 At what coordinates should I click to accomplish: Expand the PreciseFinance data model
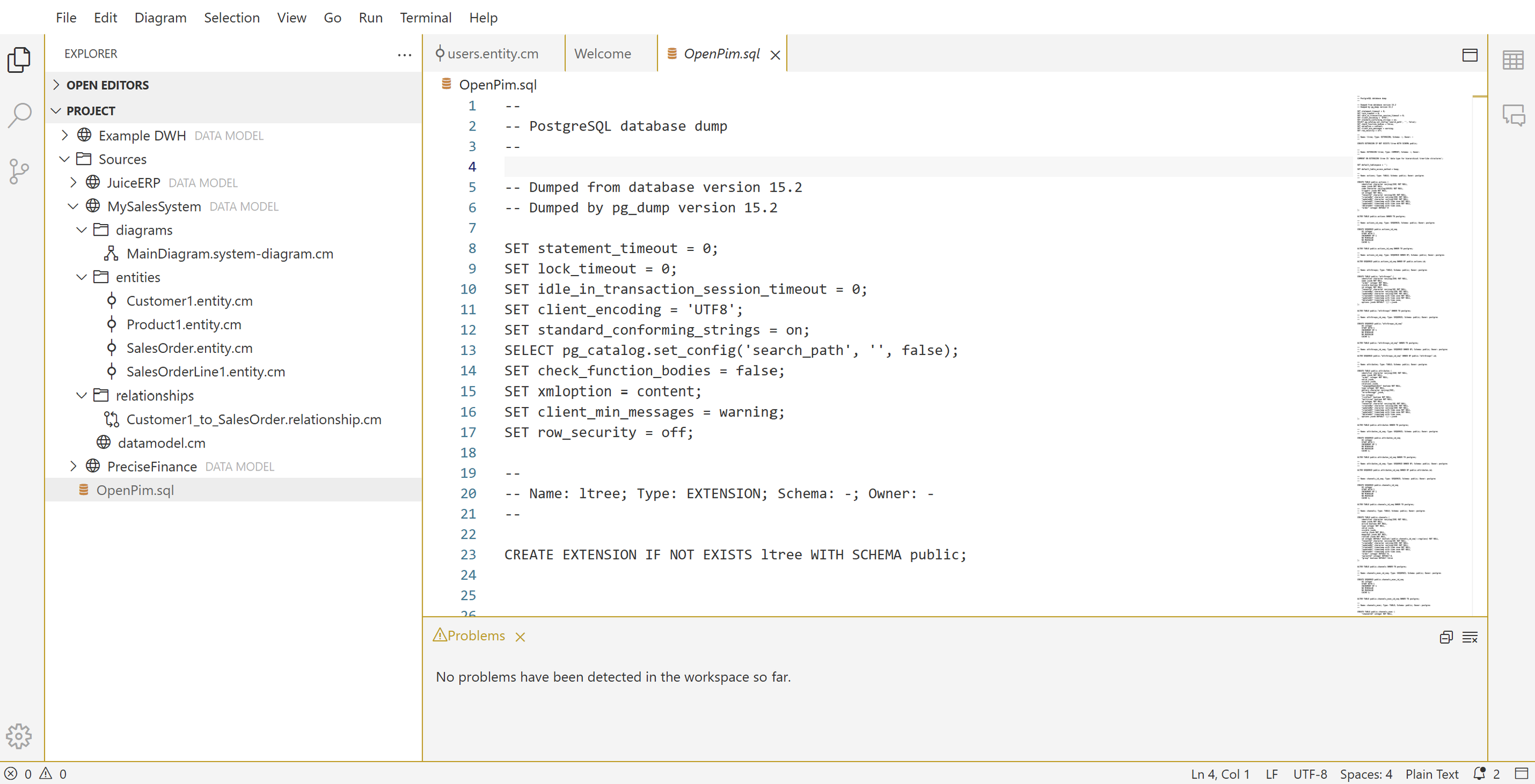coord(73,466)
